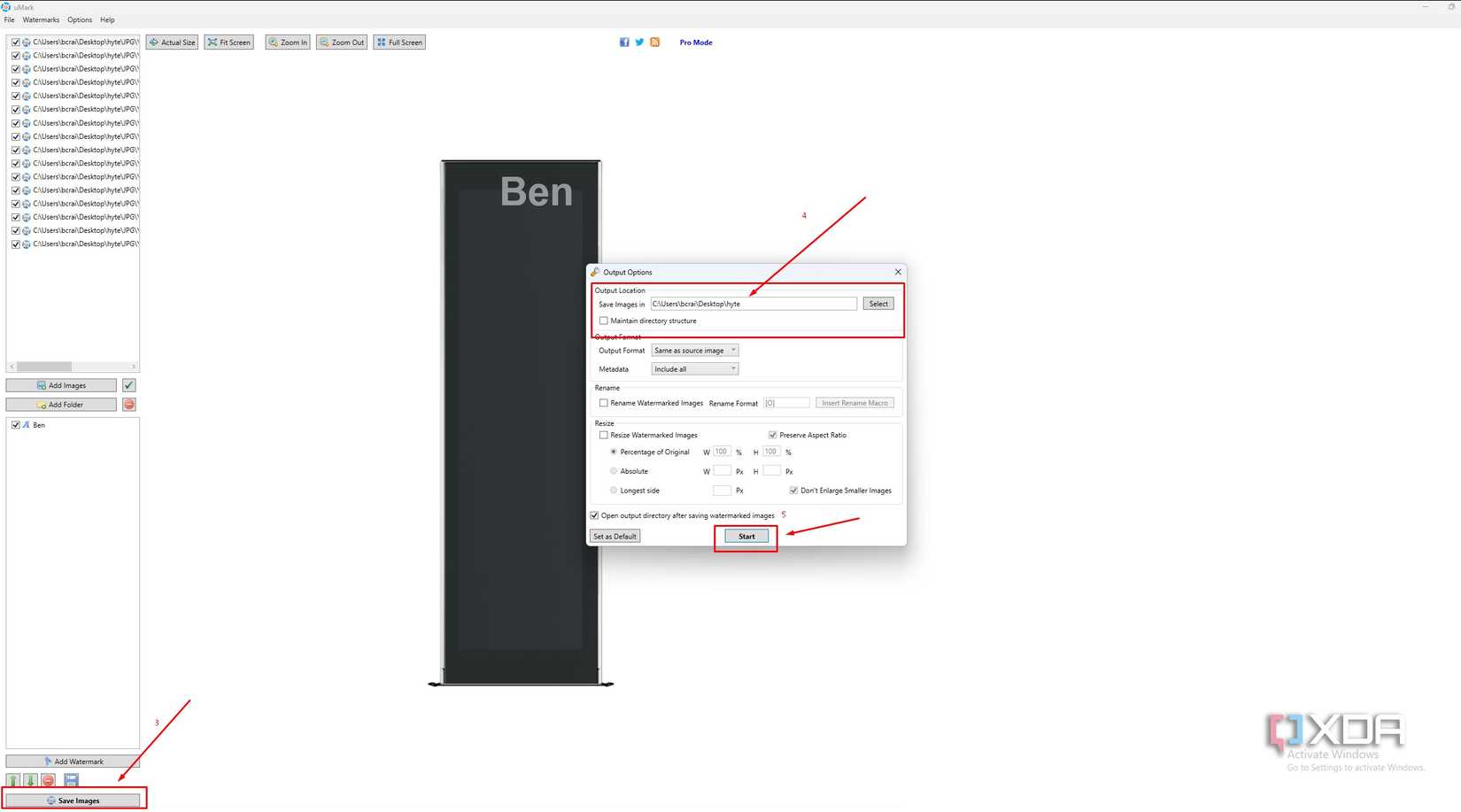Click the Zoom Out toolbar button
This screenshot has height=812, width=1461.
[342, 43]
